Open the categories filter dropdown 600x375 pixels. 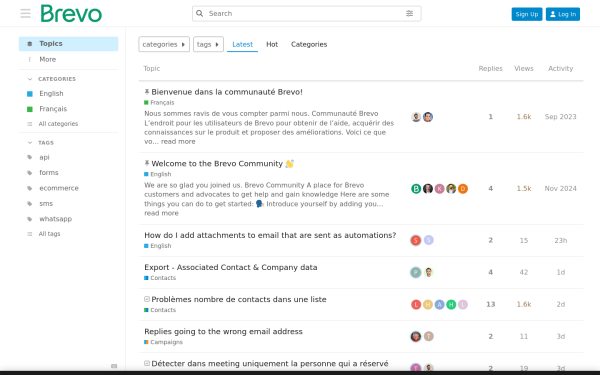click(x=164, y=44)
